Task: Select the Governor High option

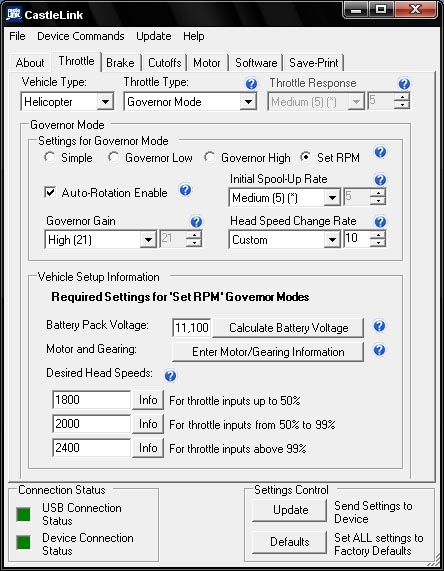Action: pyautogui.click(x=209, y=157)
